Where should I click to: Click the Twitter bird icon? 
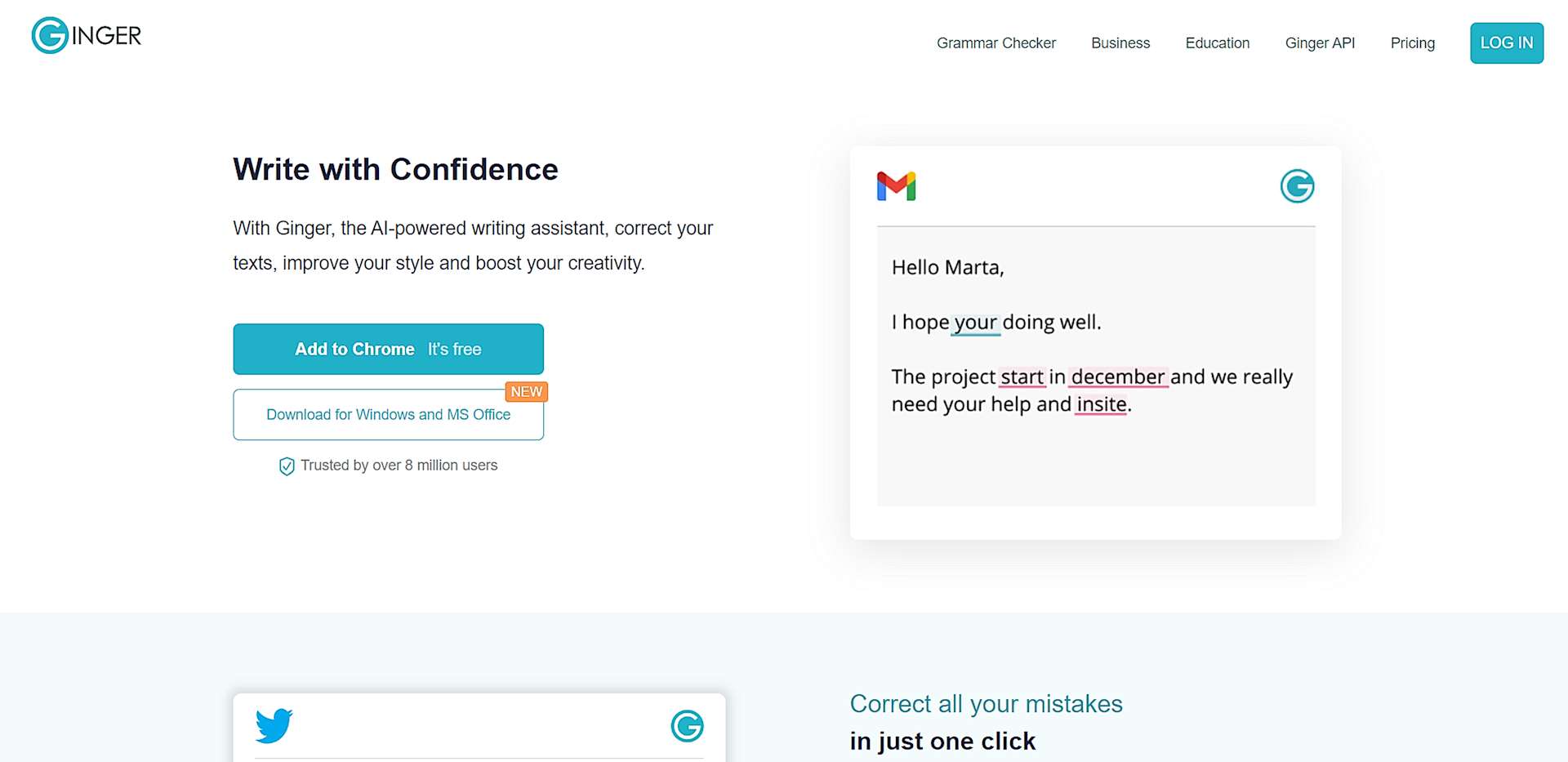coord(274,725)
